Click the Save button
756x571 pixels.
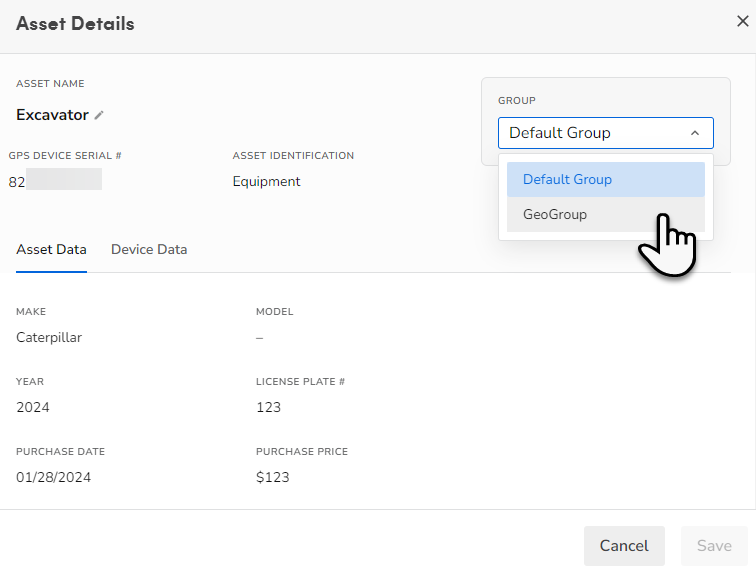(x=714, y=545)
